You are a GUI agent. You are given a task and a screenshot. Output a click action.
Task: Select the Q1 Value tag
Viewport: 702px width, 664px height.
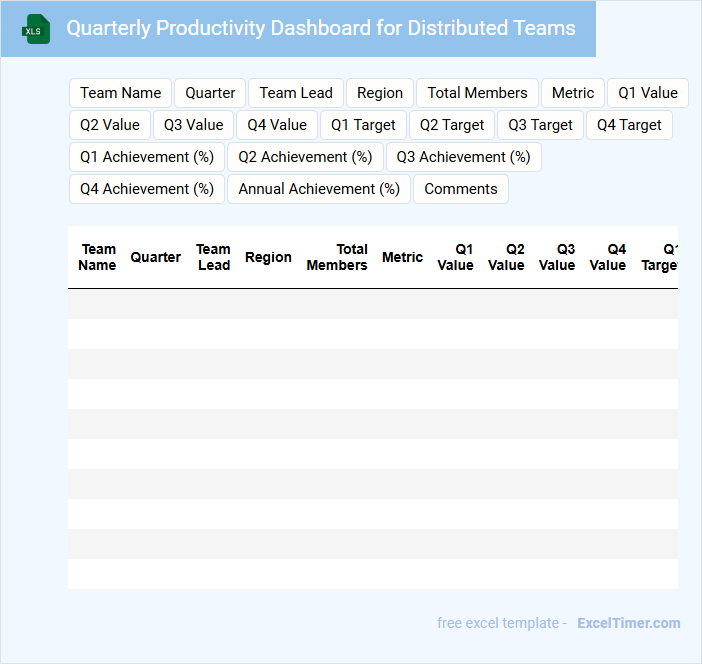(x=647, y=93)
